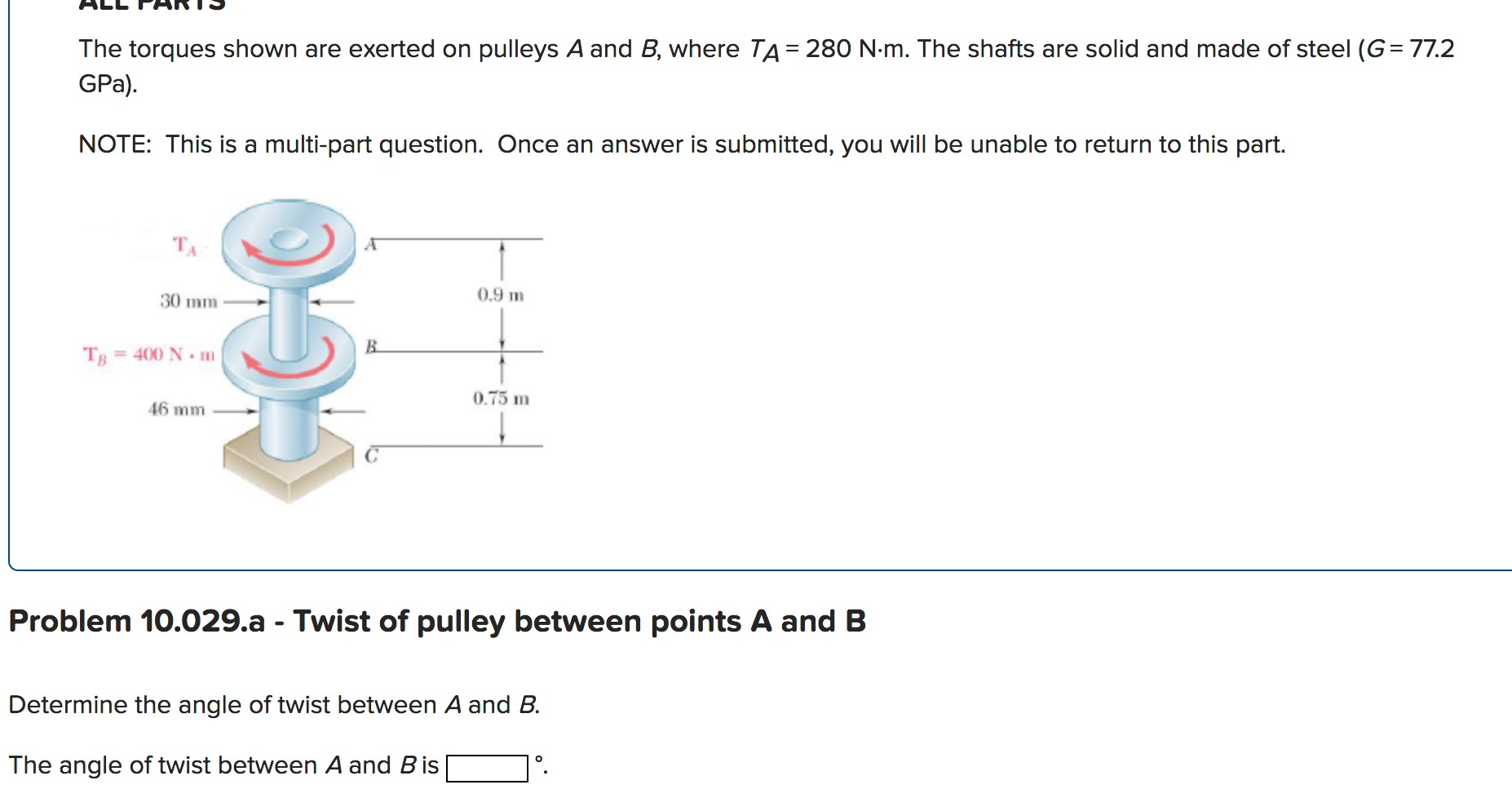The height and width of the screenshot is (798, 1512).
Task: Click the TB = 400 N·m label
Action: coord(148,354)
